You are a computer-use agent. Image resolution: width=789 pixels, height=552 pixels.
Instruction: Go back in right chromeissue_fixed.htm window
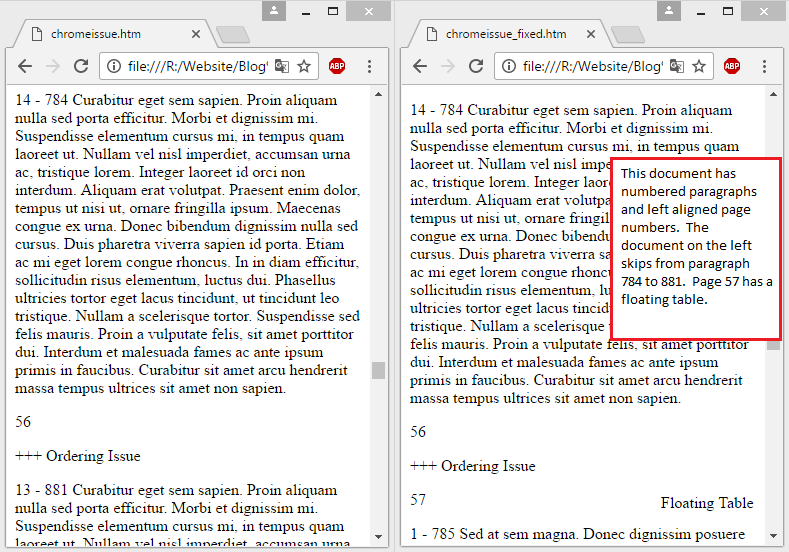420,66
